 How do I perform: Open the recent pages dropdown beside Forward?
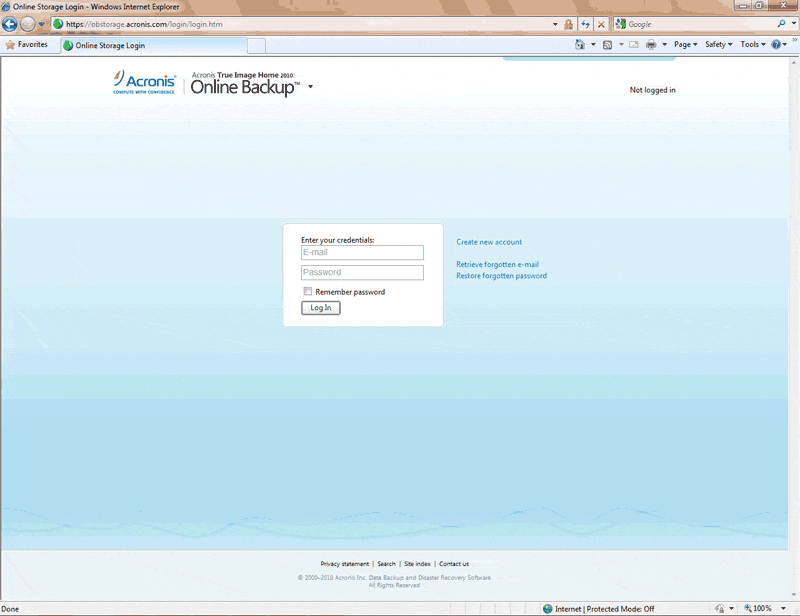point(41,24)
